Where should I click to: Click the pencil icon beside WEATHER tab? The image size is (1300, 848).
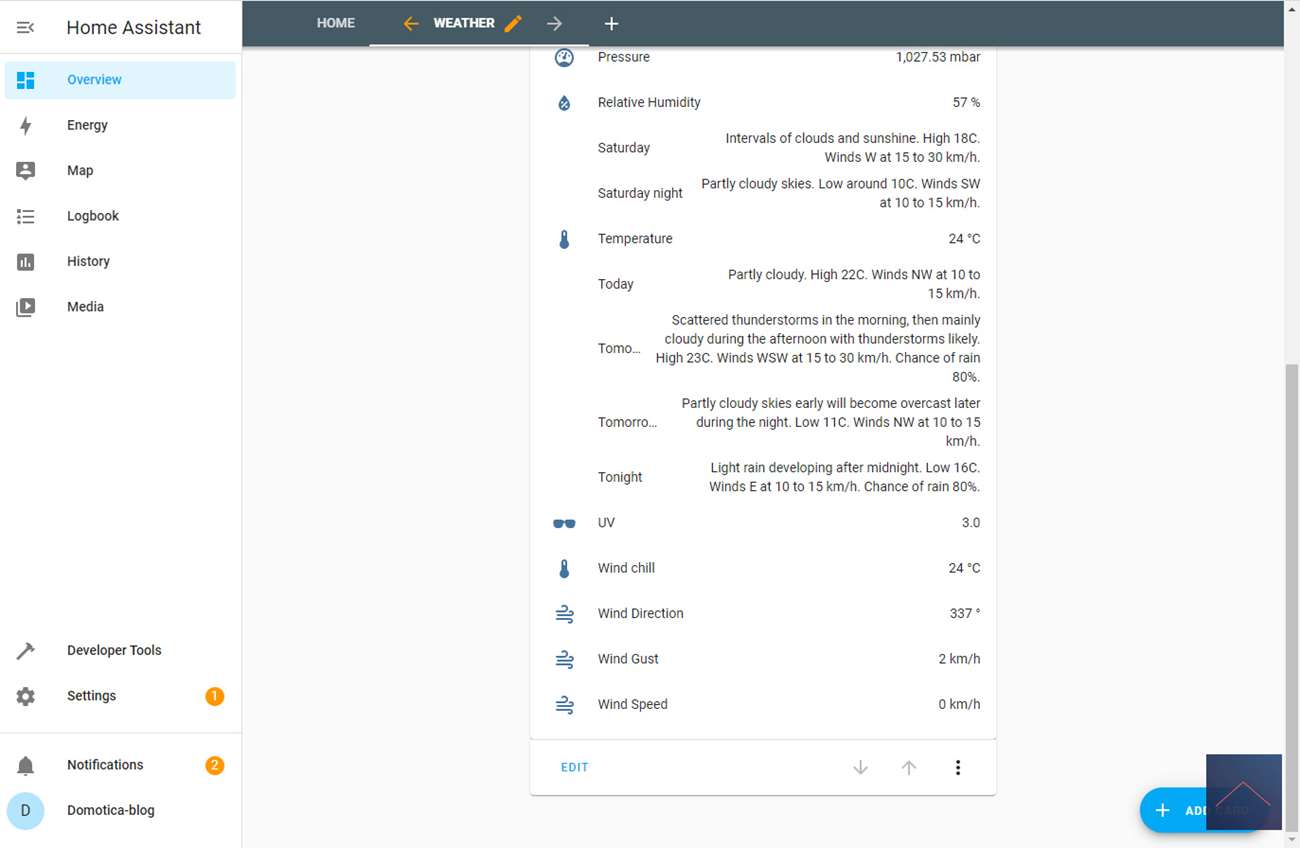(513, 23)
